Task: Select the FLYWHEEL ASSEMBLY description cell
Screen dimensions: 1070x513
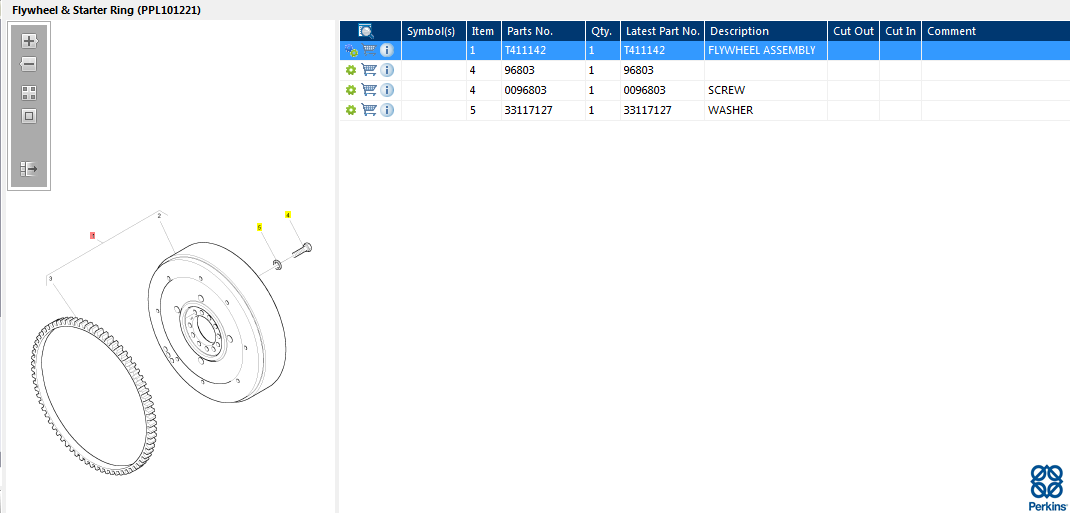Action: coord(766,50)
